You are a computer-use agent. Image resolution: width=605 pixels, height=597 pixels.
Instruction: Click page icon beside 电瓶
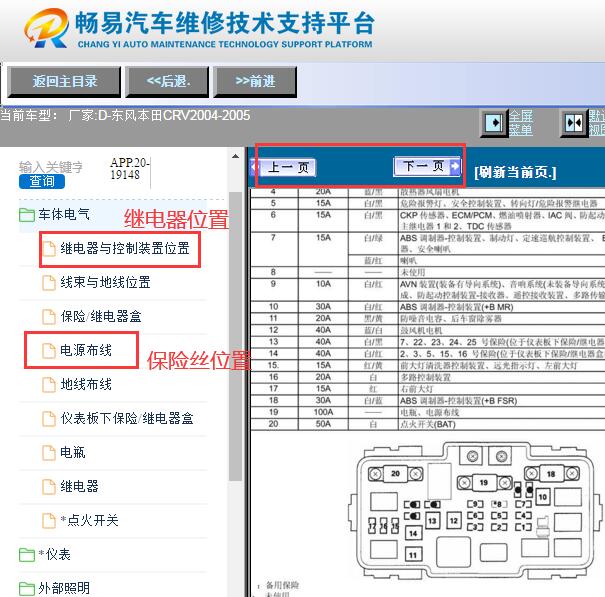(49, 453)
